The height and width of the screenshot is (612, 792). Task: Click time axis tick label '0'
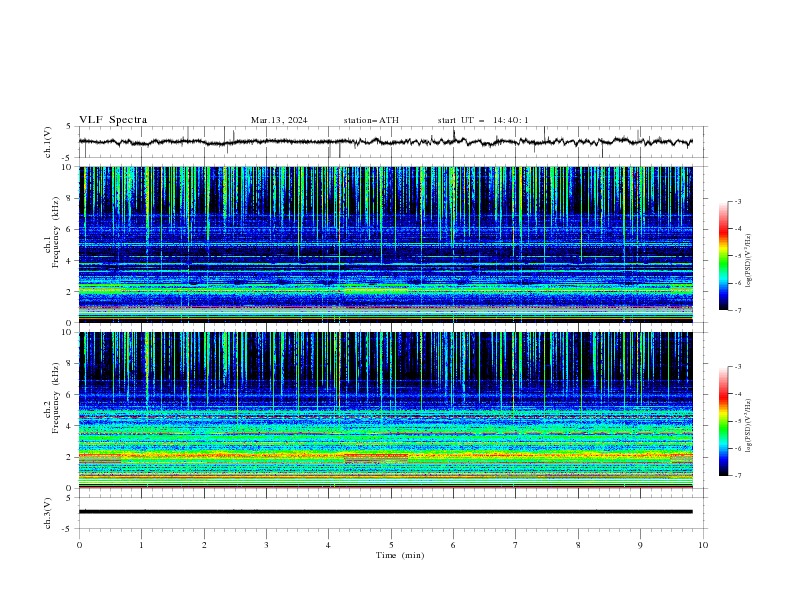[x=79, y=545]
